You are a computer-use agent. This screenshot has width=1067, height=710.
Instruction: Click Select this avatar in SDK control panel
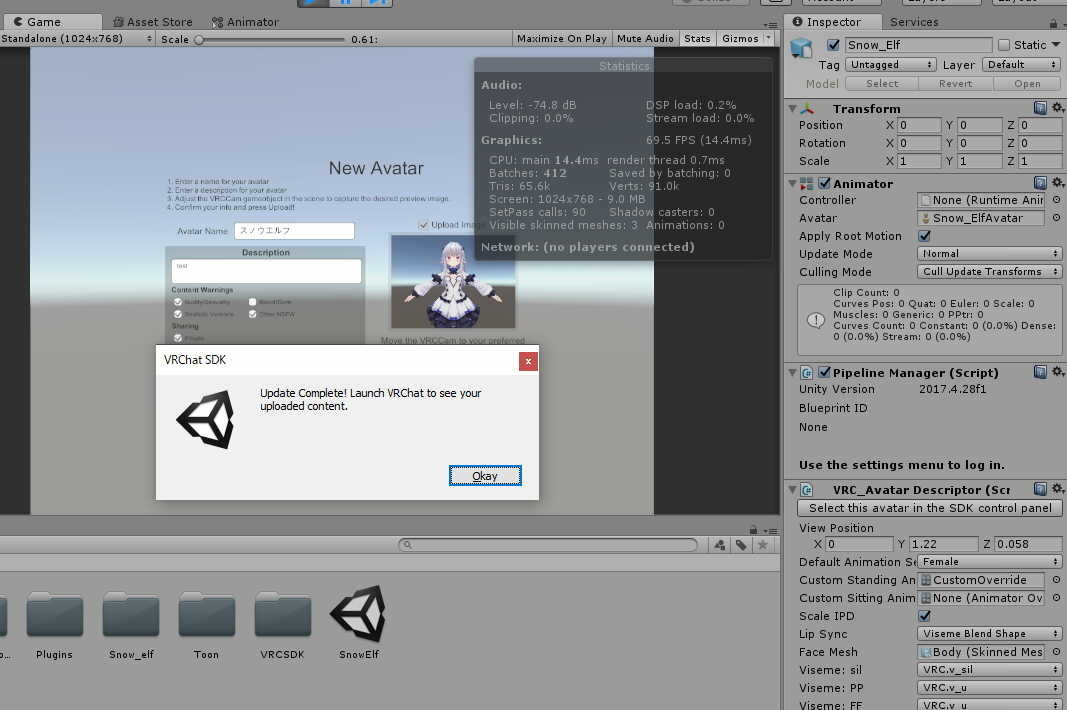point(930,508)
